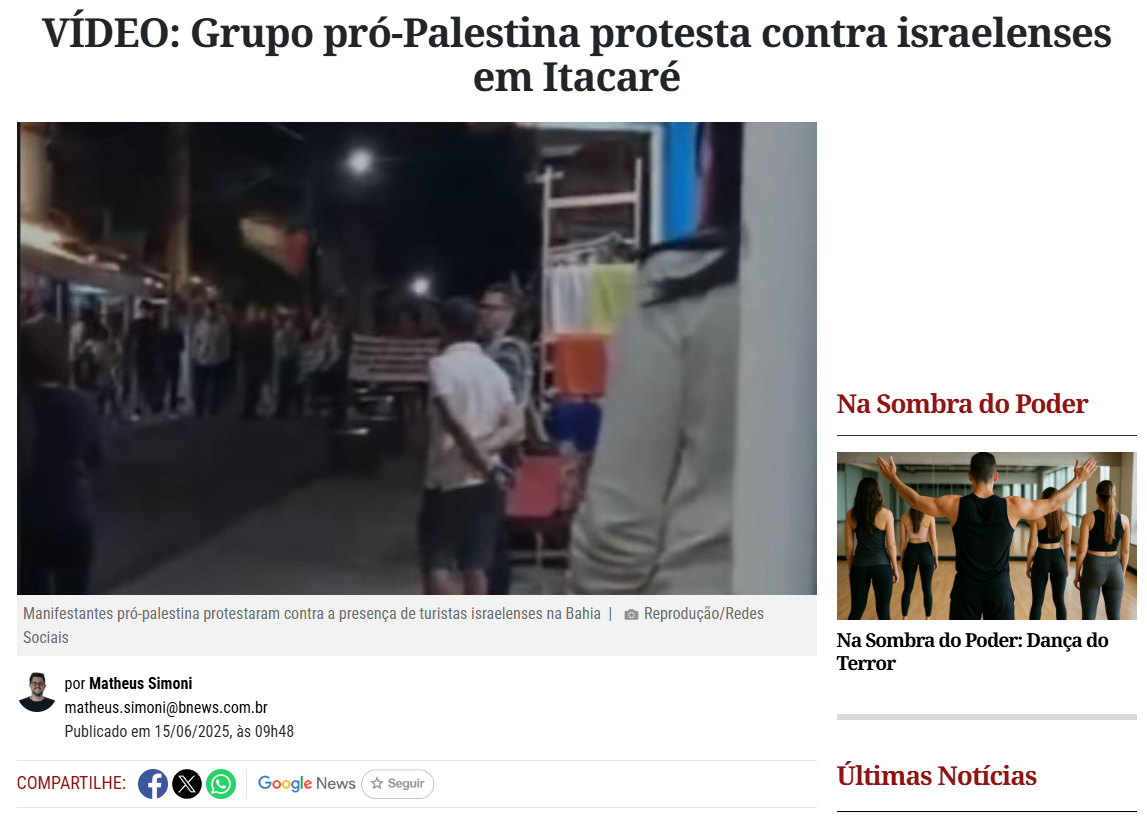This screenshot has height=822, width=1147.
Task: Open the Dança do Terror thumbnail
Action: [987, 536]
